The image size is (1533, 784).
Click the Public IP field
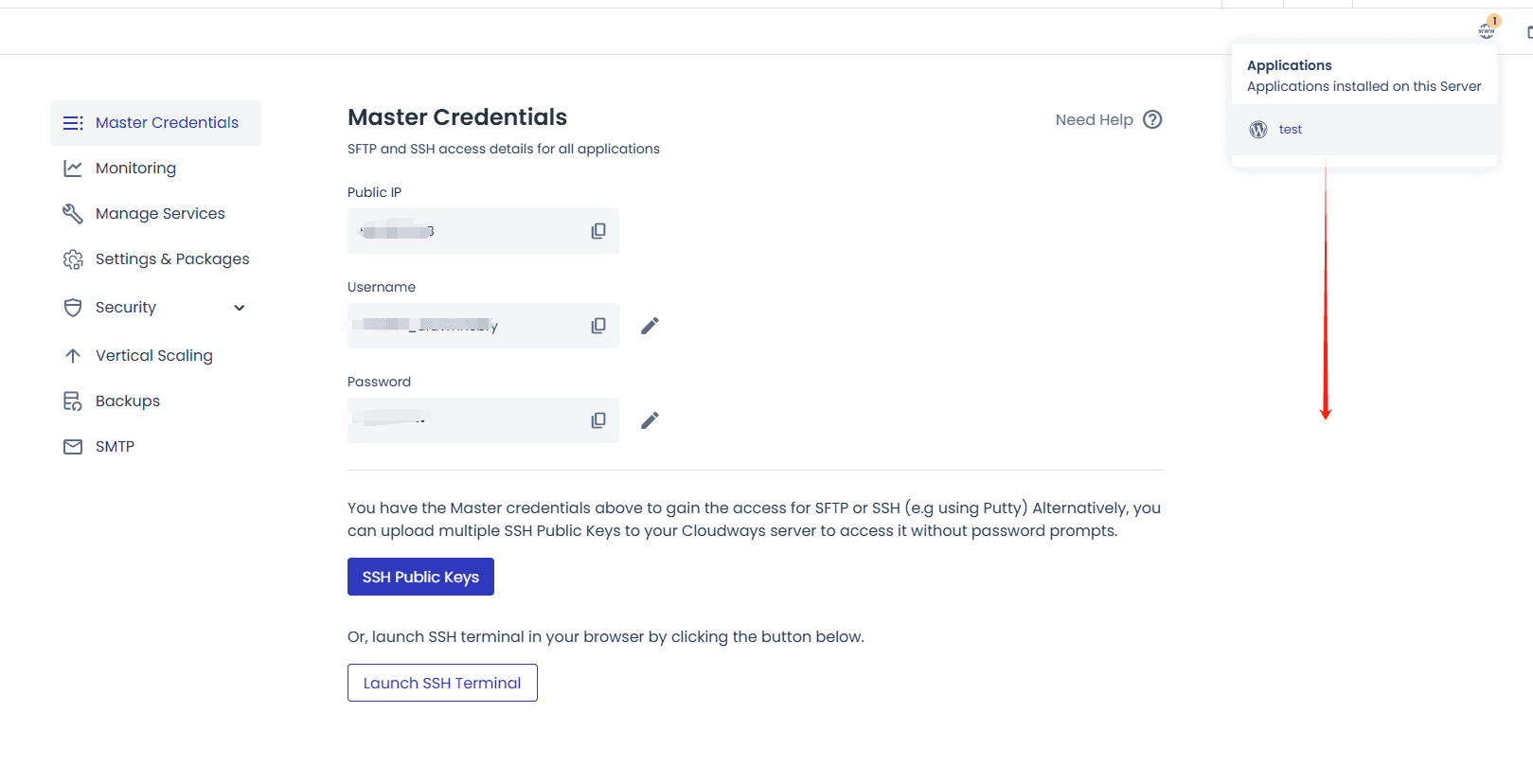pos(464,231)
